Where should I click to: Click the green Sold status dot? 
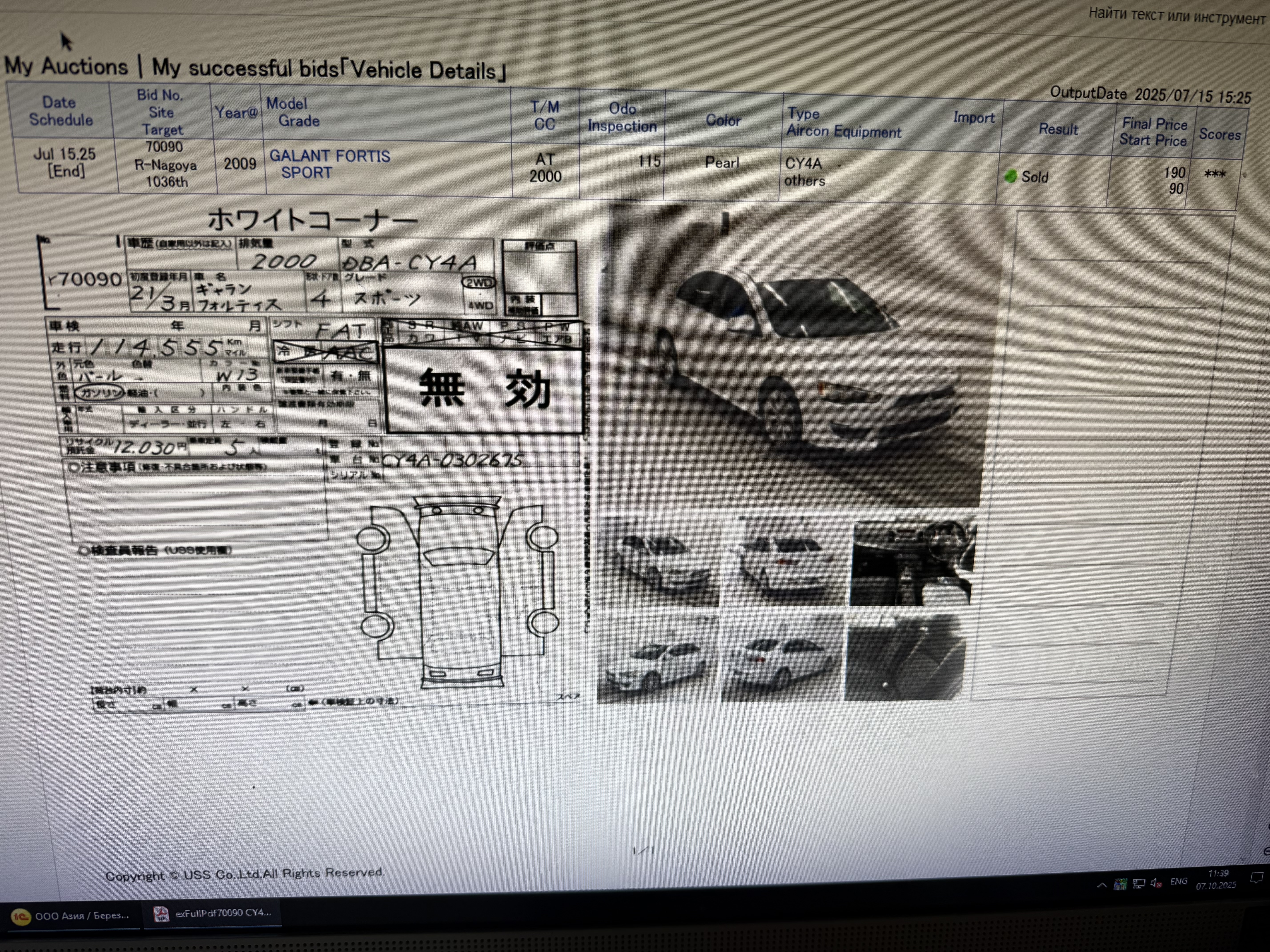click(x=1011, y=176)
